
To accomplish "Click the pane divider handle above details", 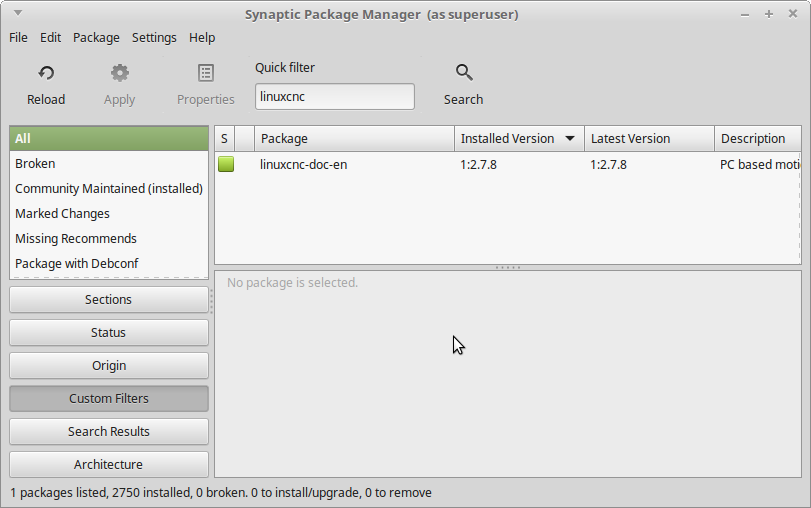I will click(x=508, y=267).
